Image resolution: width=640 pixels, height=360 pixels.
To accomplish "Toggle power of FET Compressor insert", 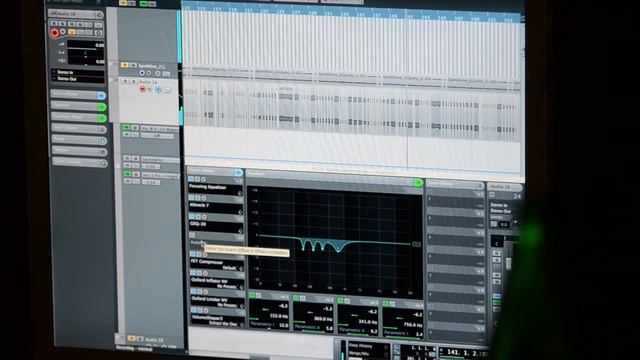I will 193,254.
